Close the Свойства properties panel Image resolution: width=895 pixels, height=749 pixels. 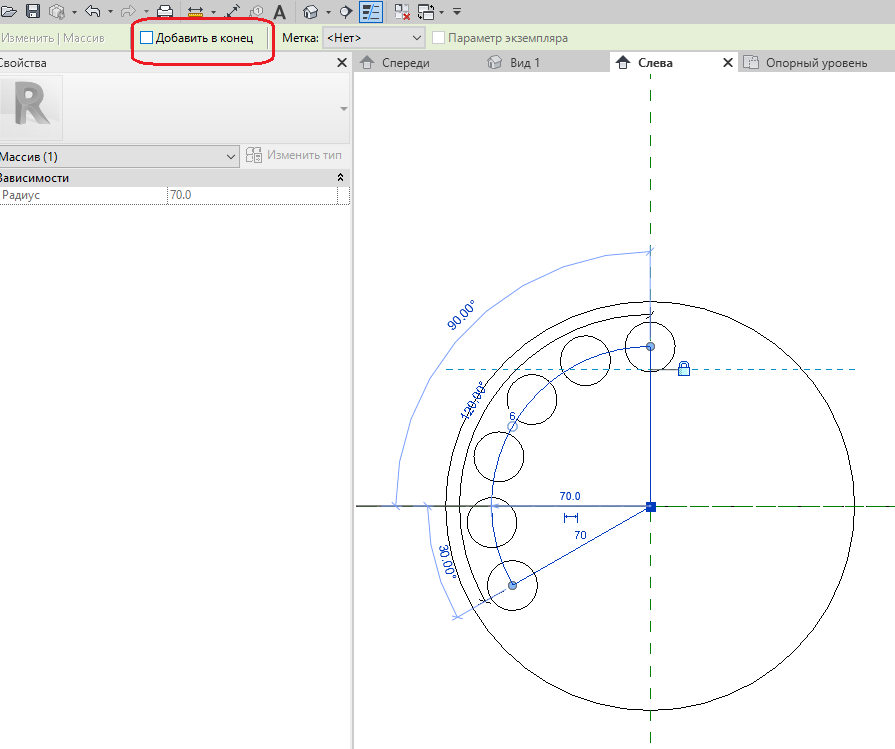coord(342,63)
